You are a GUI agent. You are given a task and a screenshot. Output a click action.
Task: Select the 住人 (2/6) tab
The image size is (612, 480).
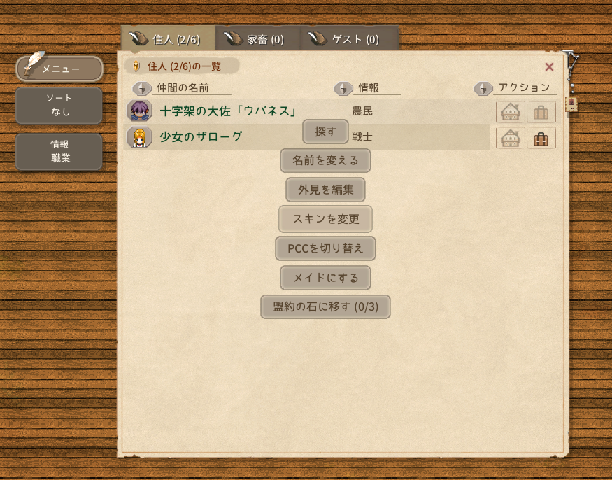pyautogui.click(x=166, y=39)
